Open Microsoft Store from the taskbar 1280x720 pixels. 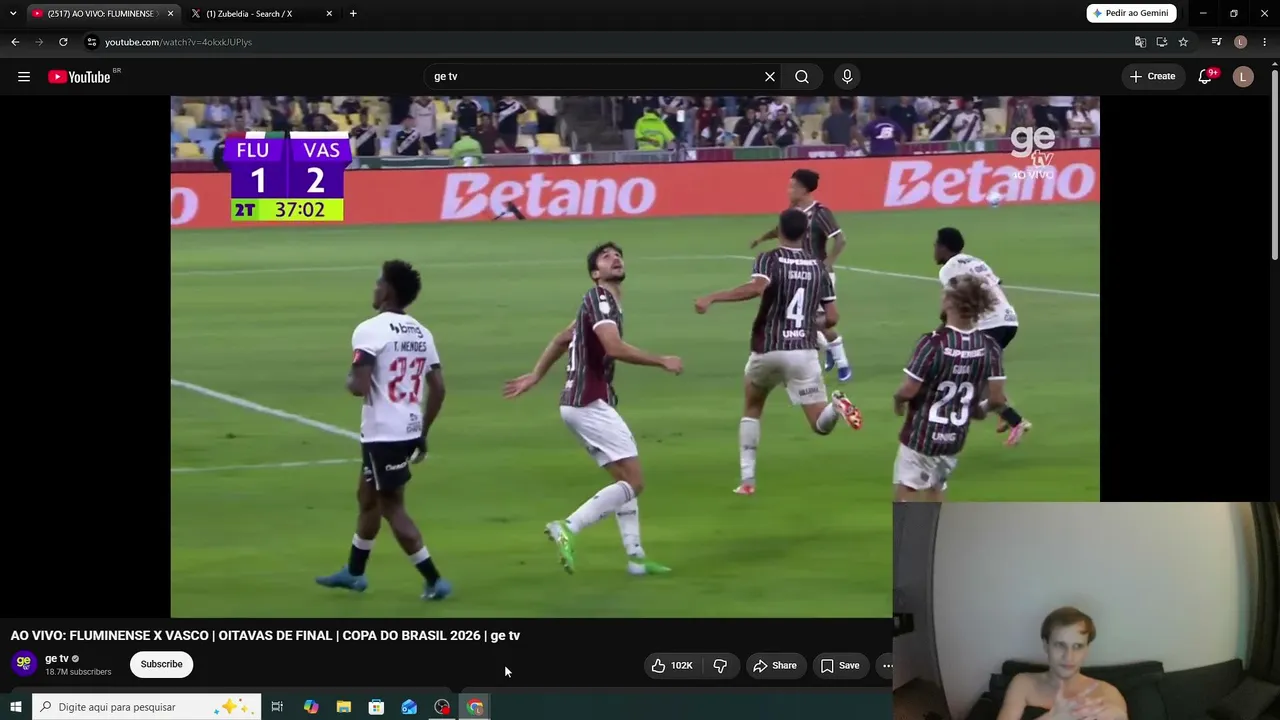click(376, 707)
